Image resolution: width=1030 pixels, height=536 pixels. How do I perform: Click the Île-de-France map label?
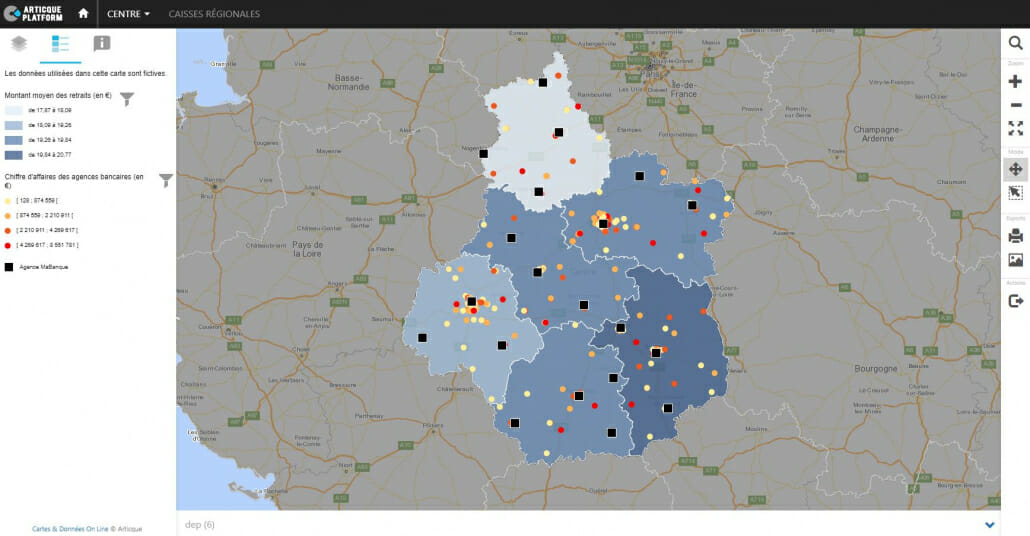click(x=683, y=89)
